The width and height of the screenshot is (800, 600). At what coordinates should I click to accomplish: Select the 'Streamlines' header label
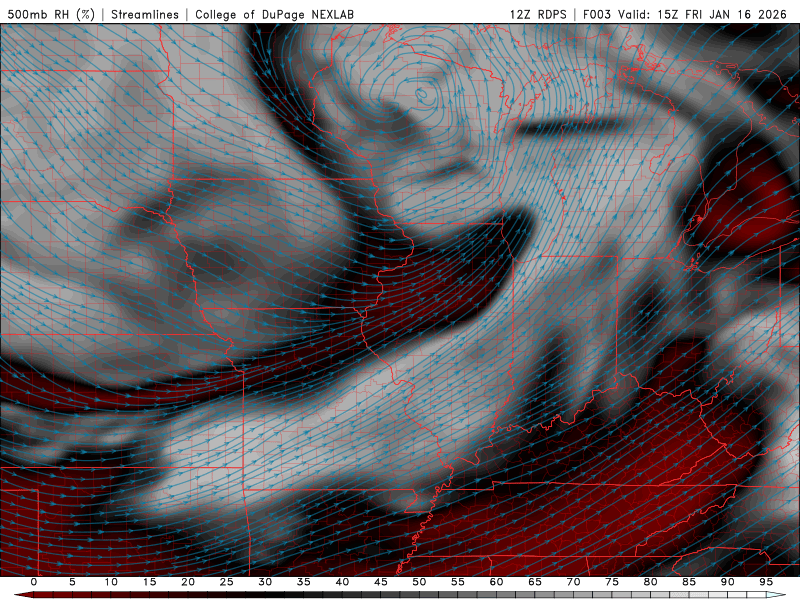[145, 15]
